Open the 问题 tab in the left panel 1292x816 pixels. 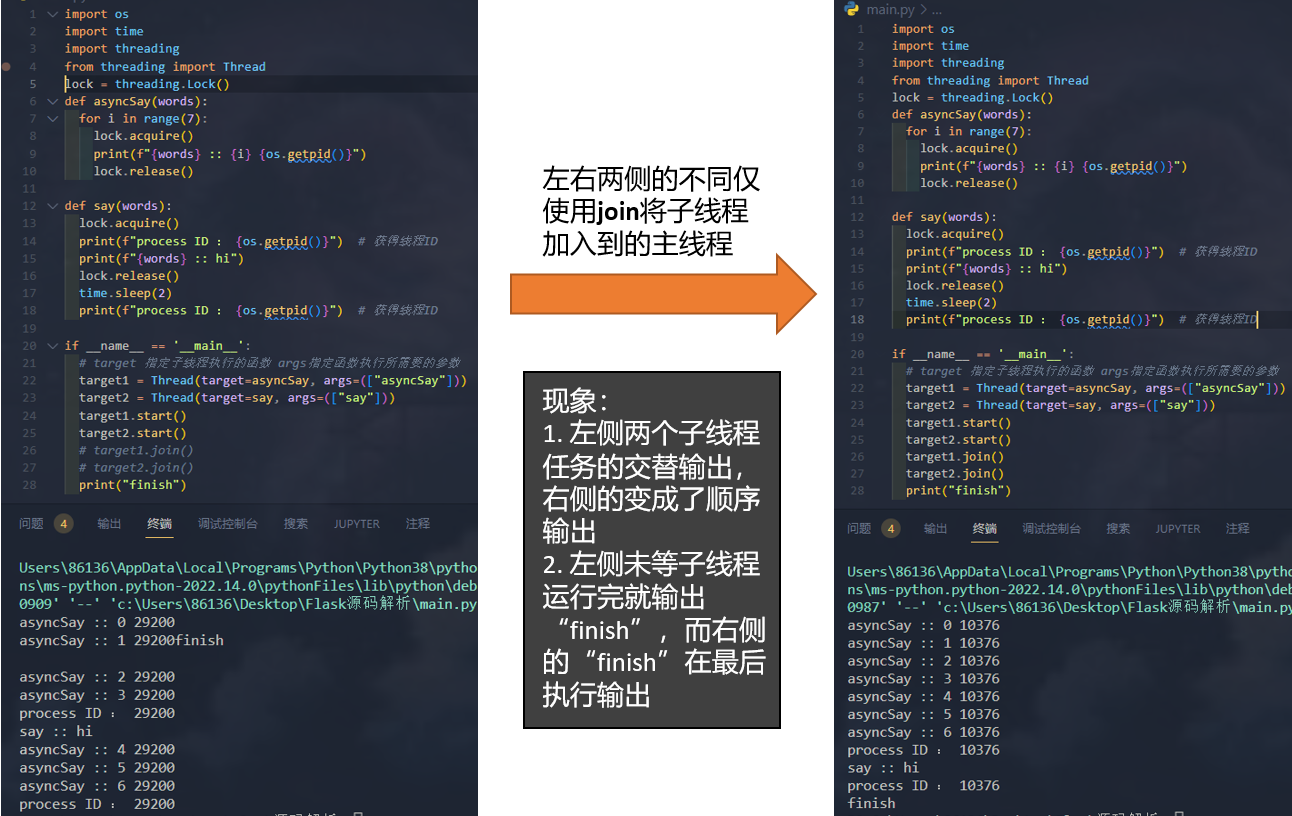(31, 524)
